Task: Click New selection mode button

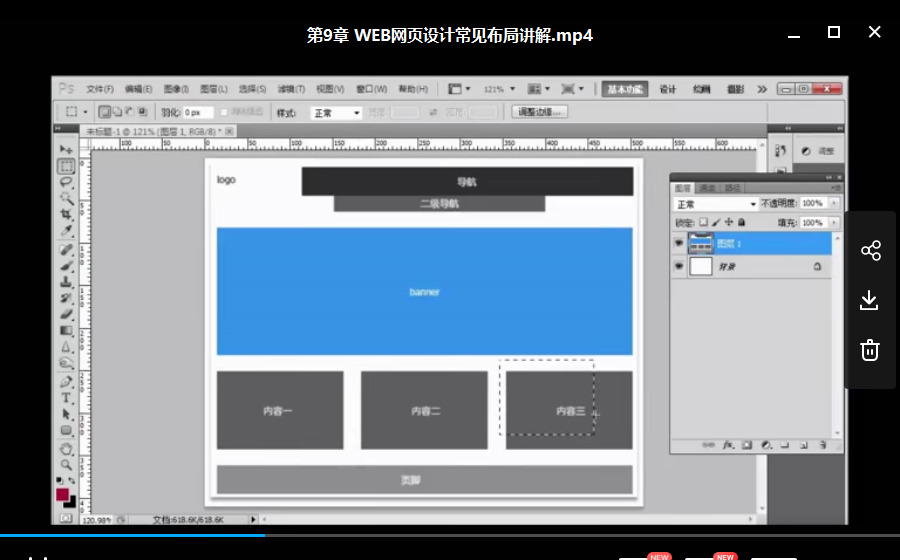Action: (x=104, y=112)
